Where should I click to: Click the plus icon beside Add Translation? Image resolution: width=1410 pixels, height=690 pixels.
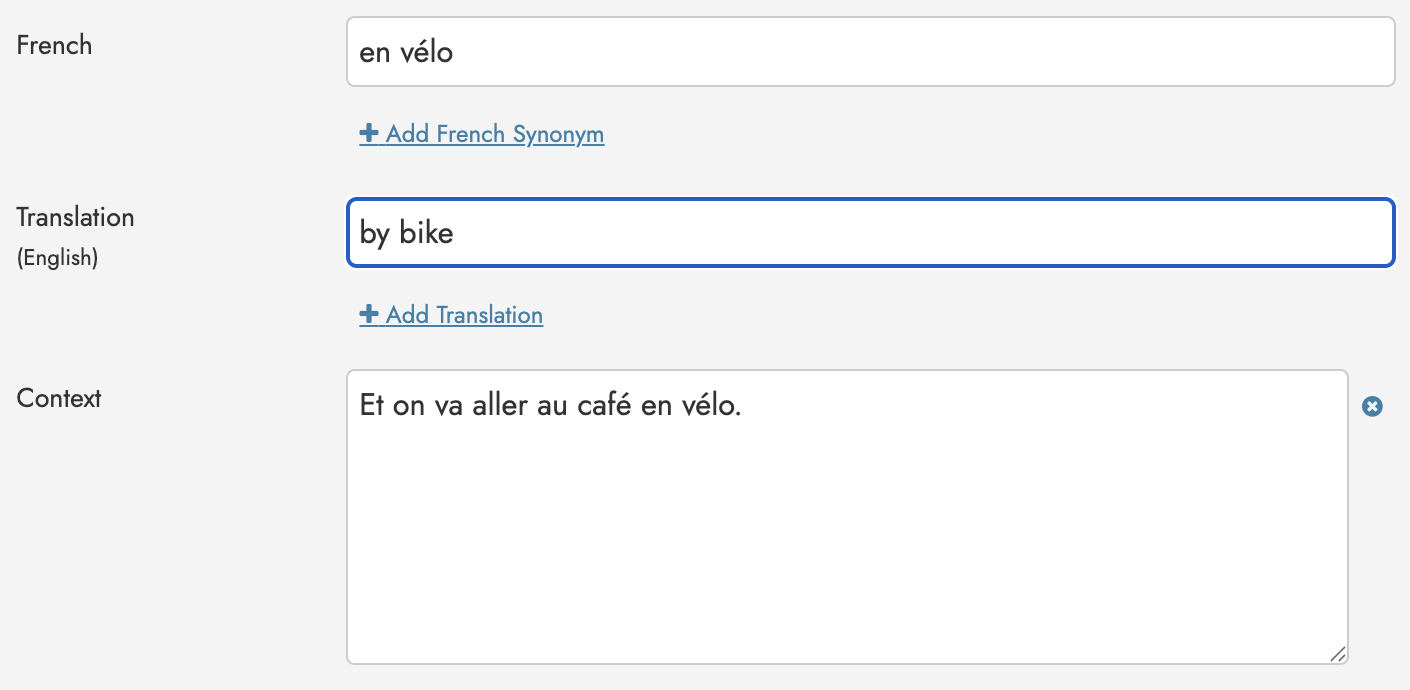pos(369,314)
